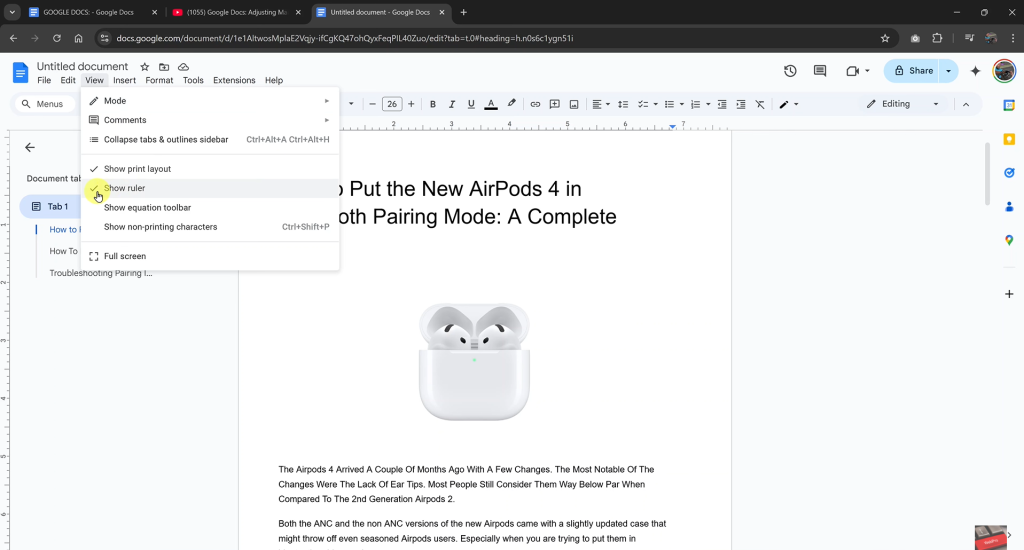
Task: Click the Menus search box
Action: 44,104
